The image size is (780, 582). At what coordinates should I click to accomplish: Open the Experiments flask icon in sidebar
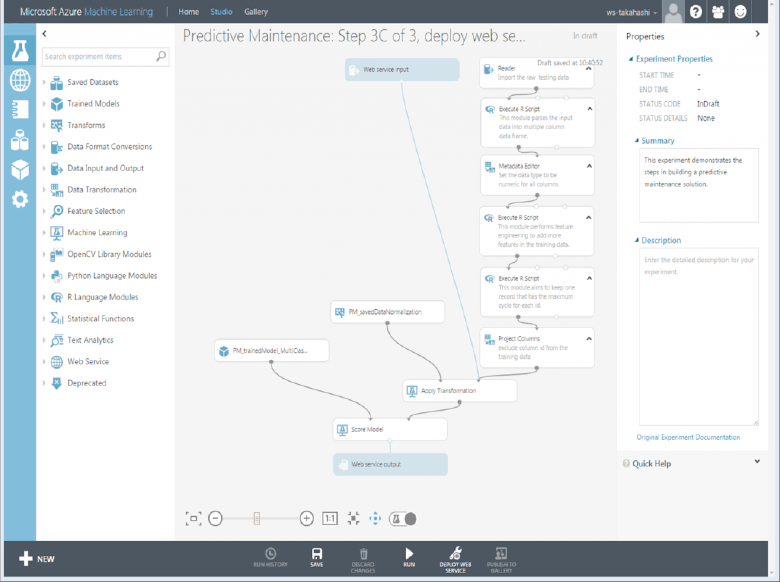pos(20,50)
